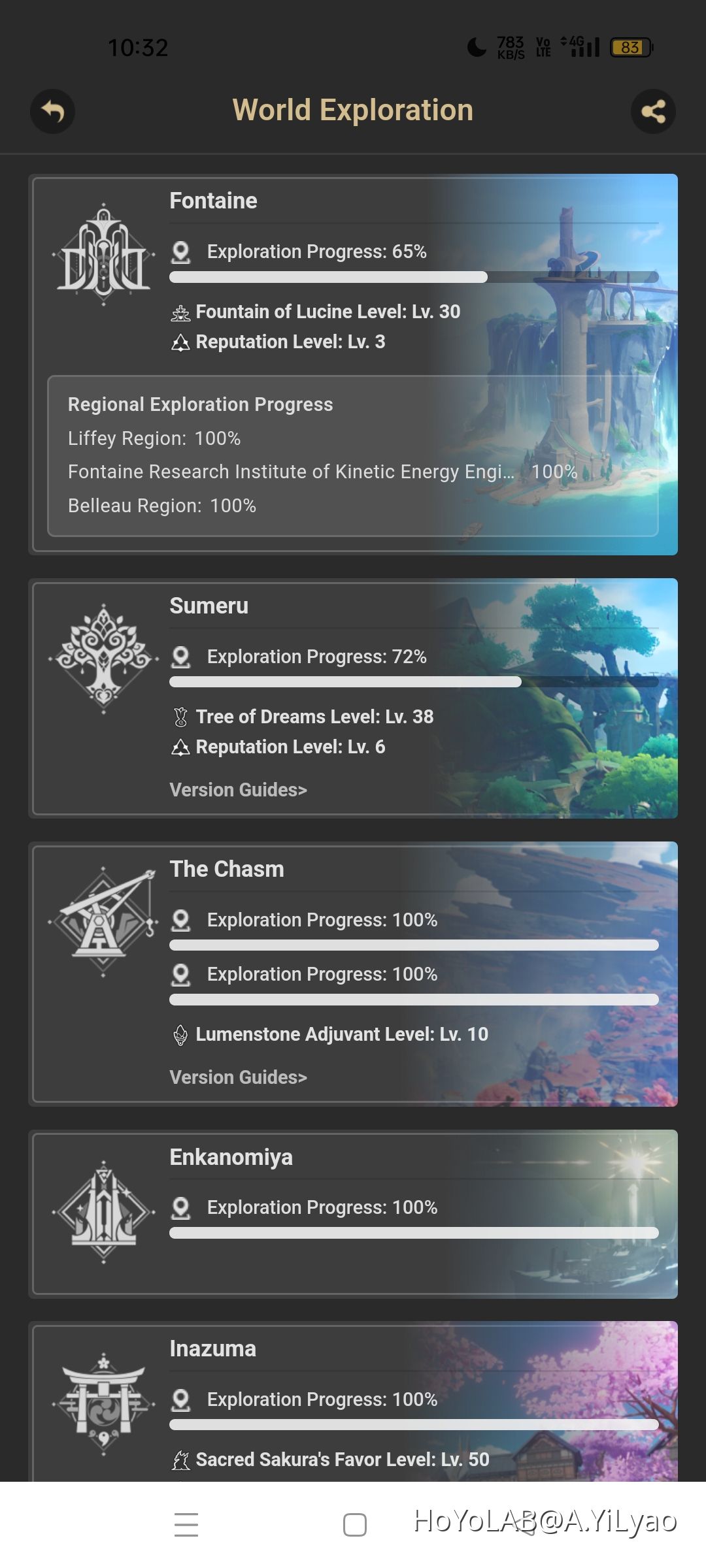
Task: Tap the back arrow button
Action: tap(52, 112)
